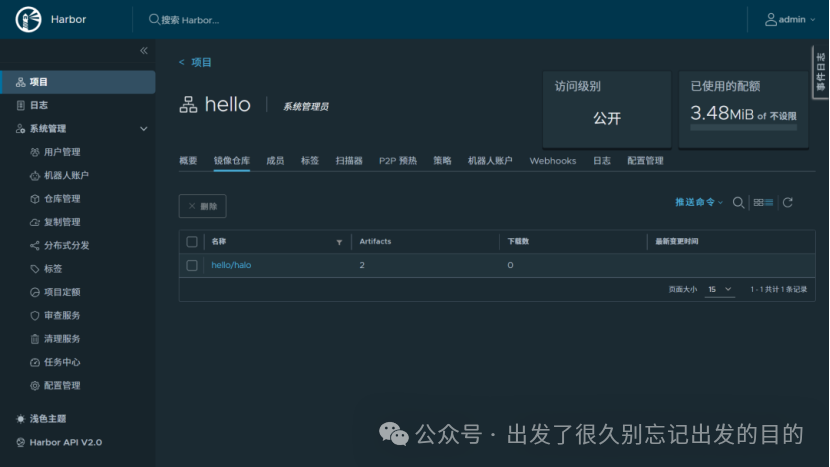Switch to the P2P 预热 tab
830x467 pixels.
[x=398, y=160]
